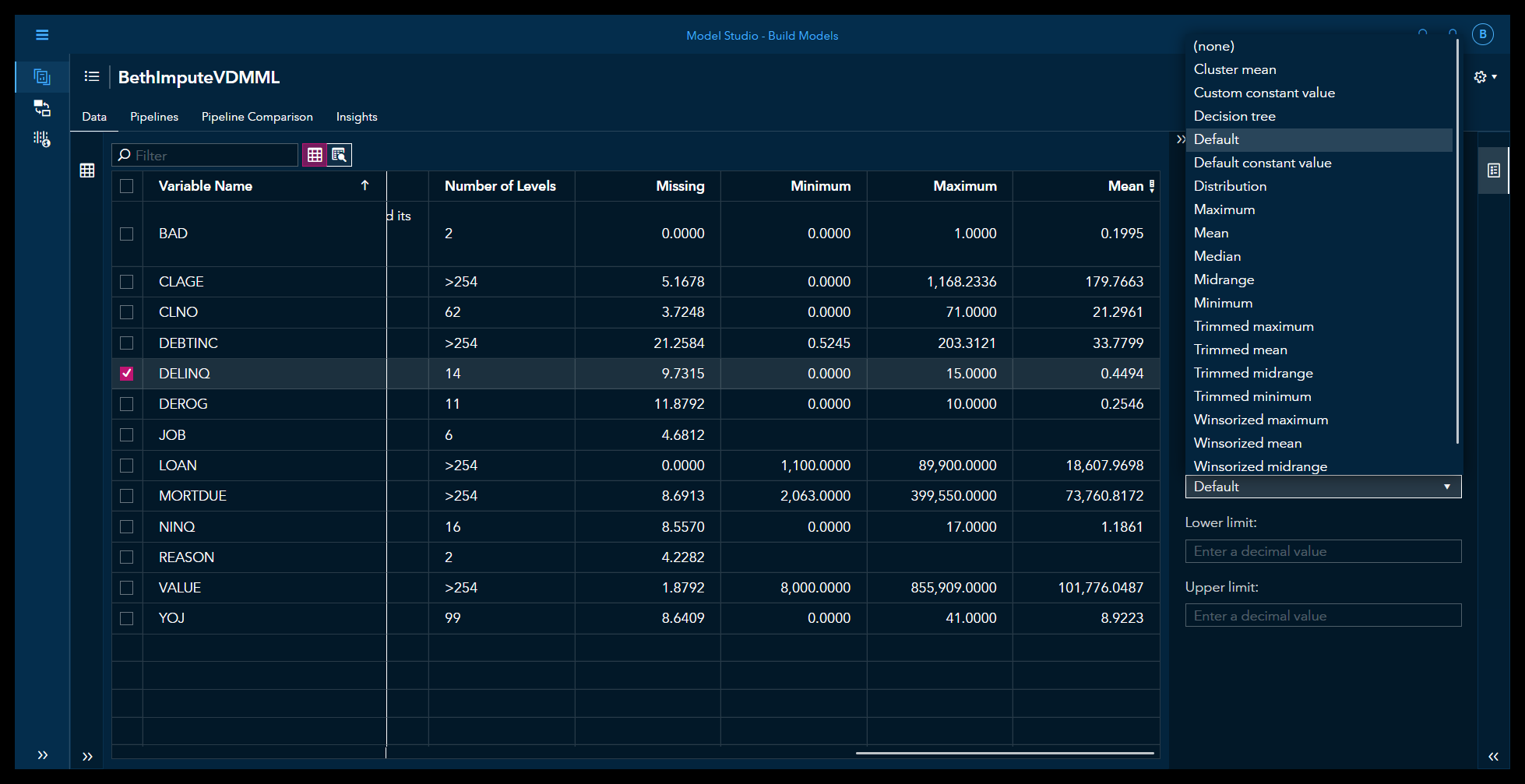The height and width of the screenshot is (784, 1525).
Task: Select the LOAN row checkbox
Action: 127,465
